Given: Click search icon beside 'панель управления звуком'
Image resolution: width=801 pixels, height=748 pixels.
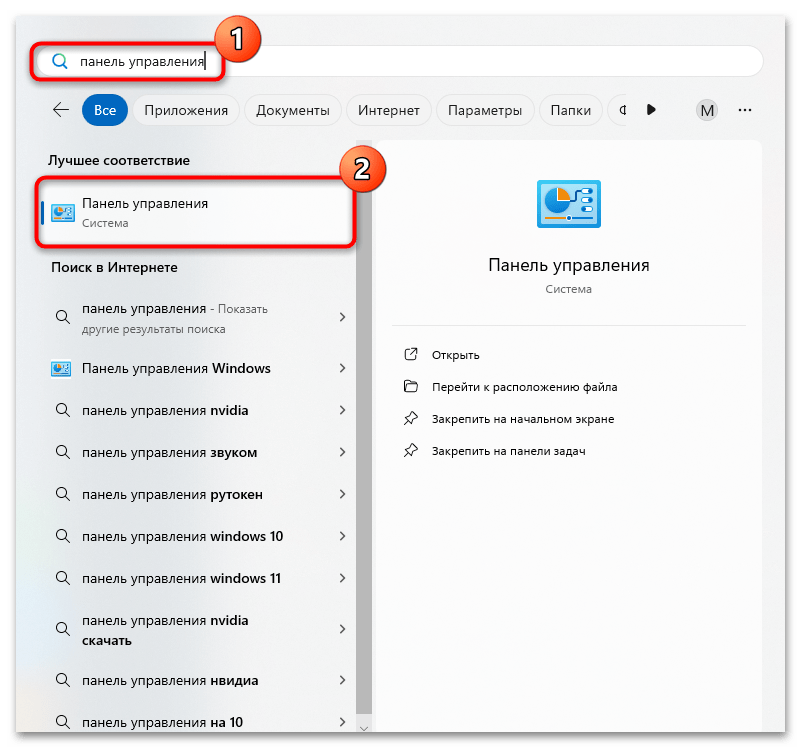Looking at the screenshot, I should tap(62, 452).
